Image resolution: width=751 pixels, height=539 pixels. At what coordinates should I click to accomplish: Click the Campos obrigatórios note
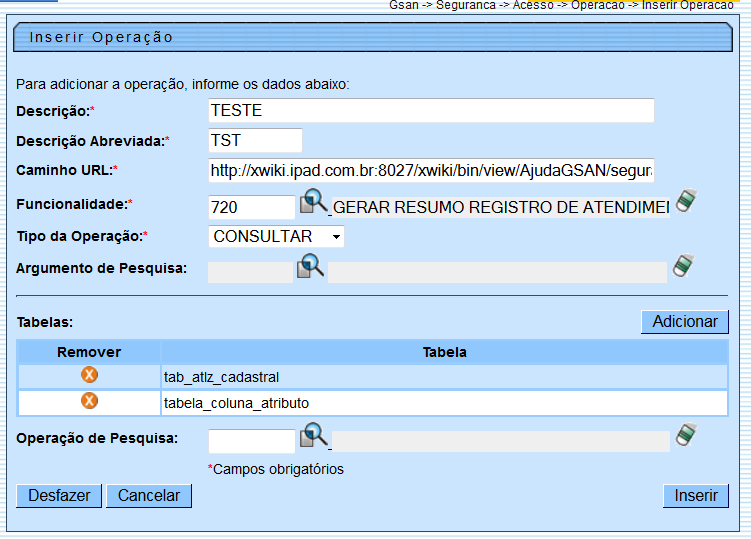(275, 469)
